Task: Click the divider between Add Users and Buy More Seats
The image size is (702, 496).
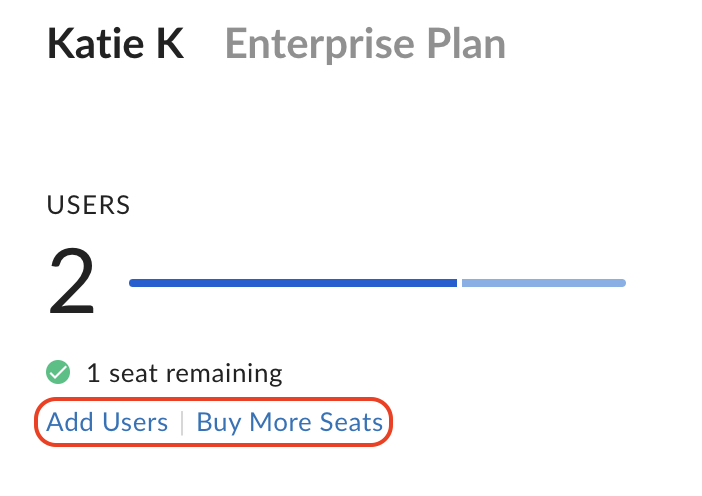Action: pyautogui.click(x=182, y=422)
